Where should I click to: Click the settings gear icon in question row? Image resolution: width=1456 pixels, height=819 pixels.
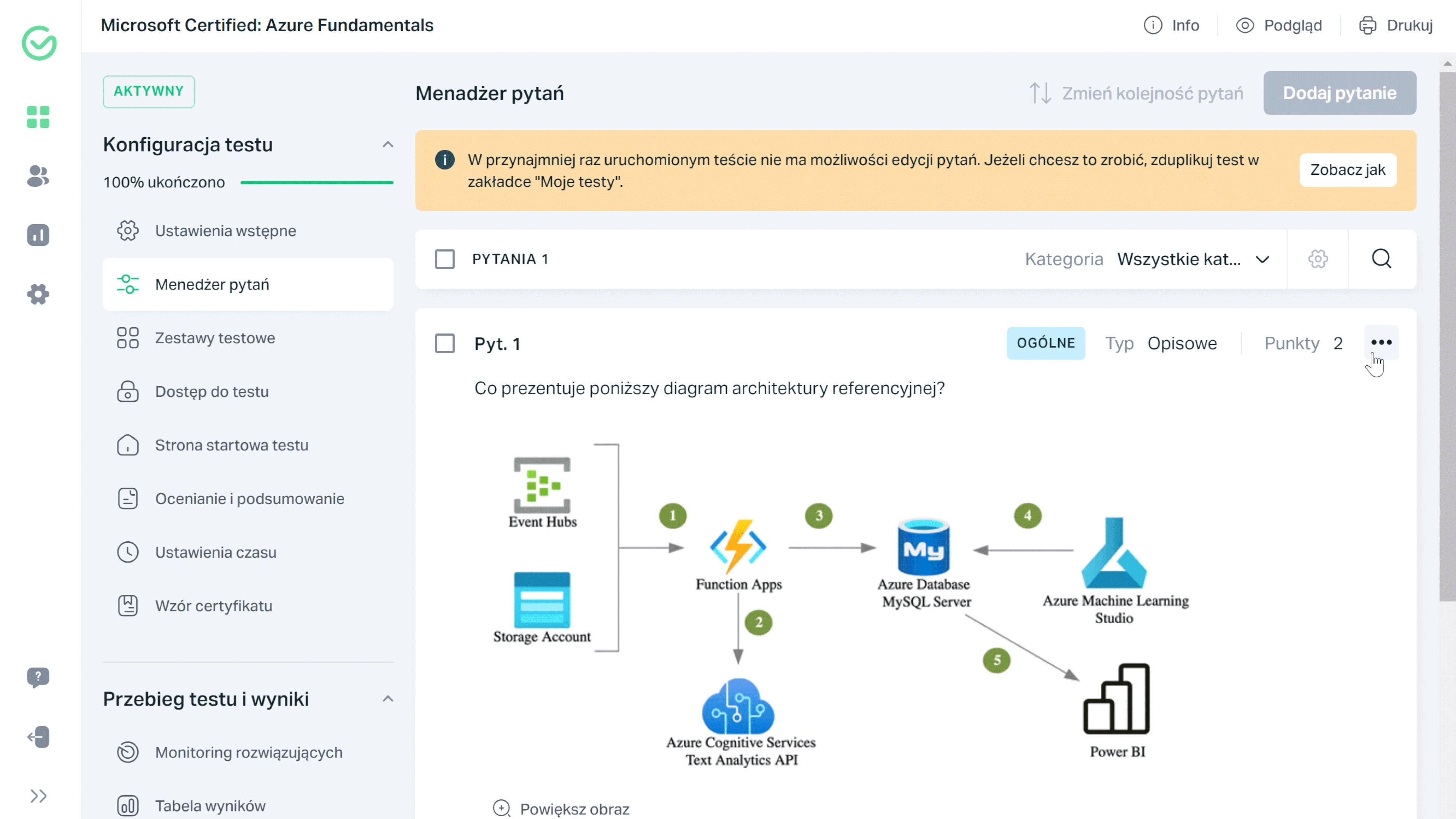pyautogui.click(x=1318, y=259)
